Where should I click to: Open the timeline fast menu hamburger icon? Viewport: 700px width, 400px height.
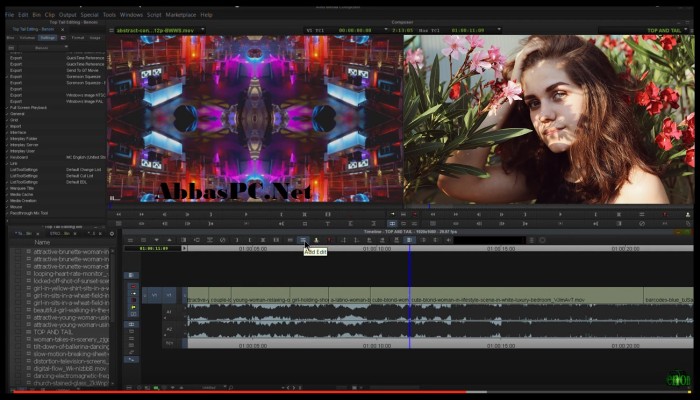coord(130,240)
